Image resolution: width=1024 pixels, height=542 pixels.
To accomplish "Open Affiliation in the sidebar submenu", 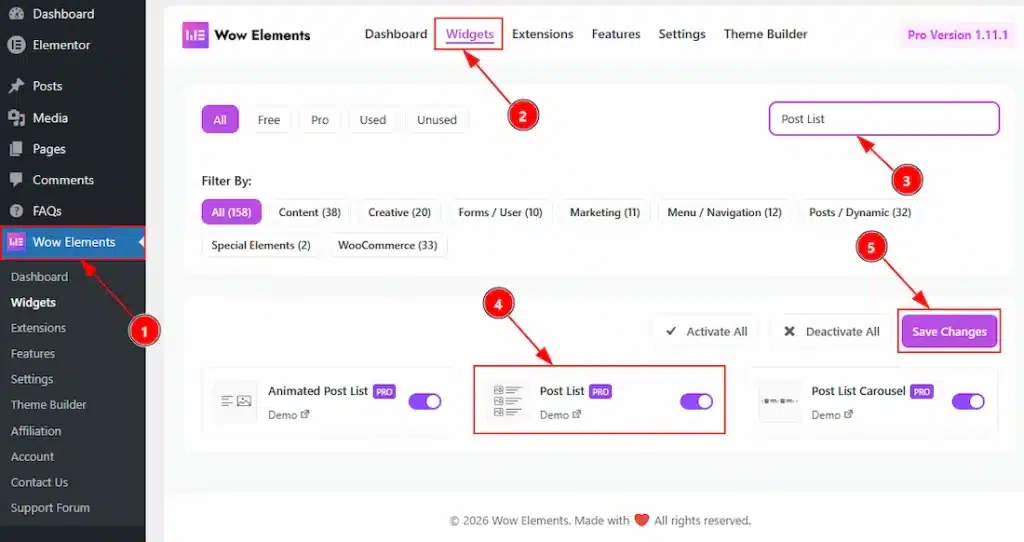I will 36,431.
